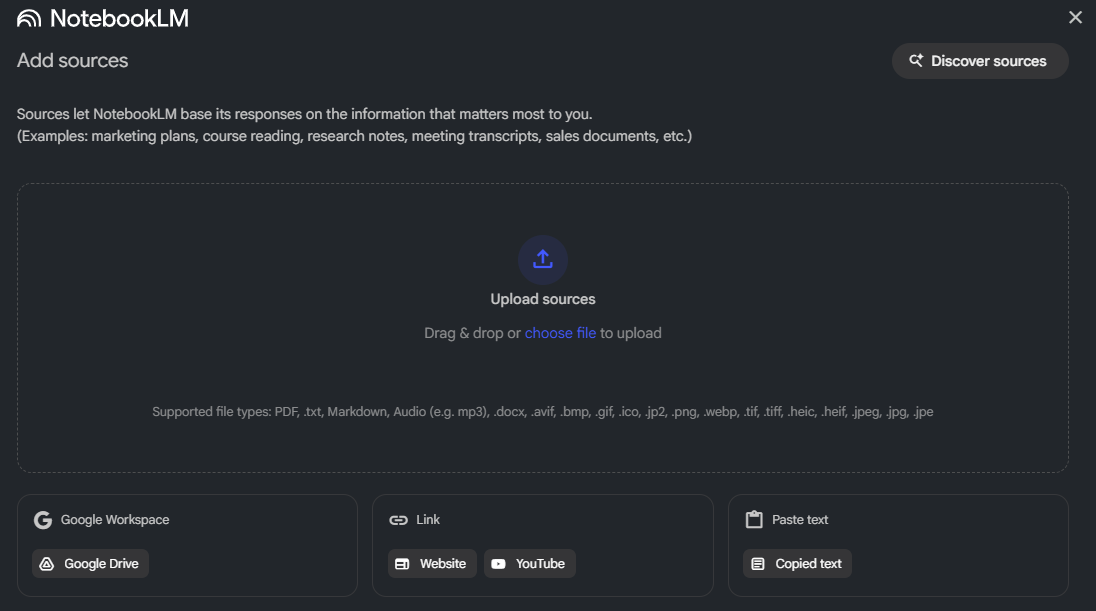Click the Website browser window icon
The height and width of the screenshot is (611, 1096).
coord(402,564)
